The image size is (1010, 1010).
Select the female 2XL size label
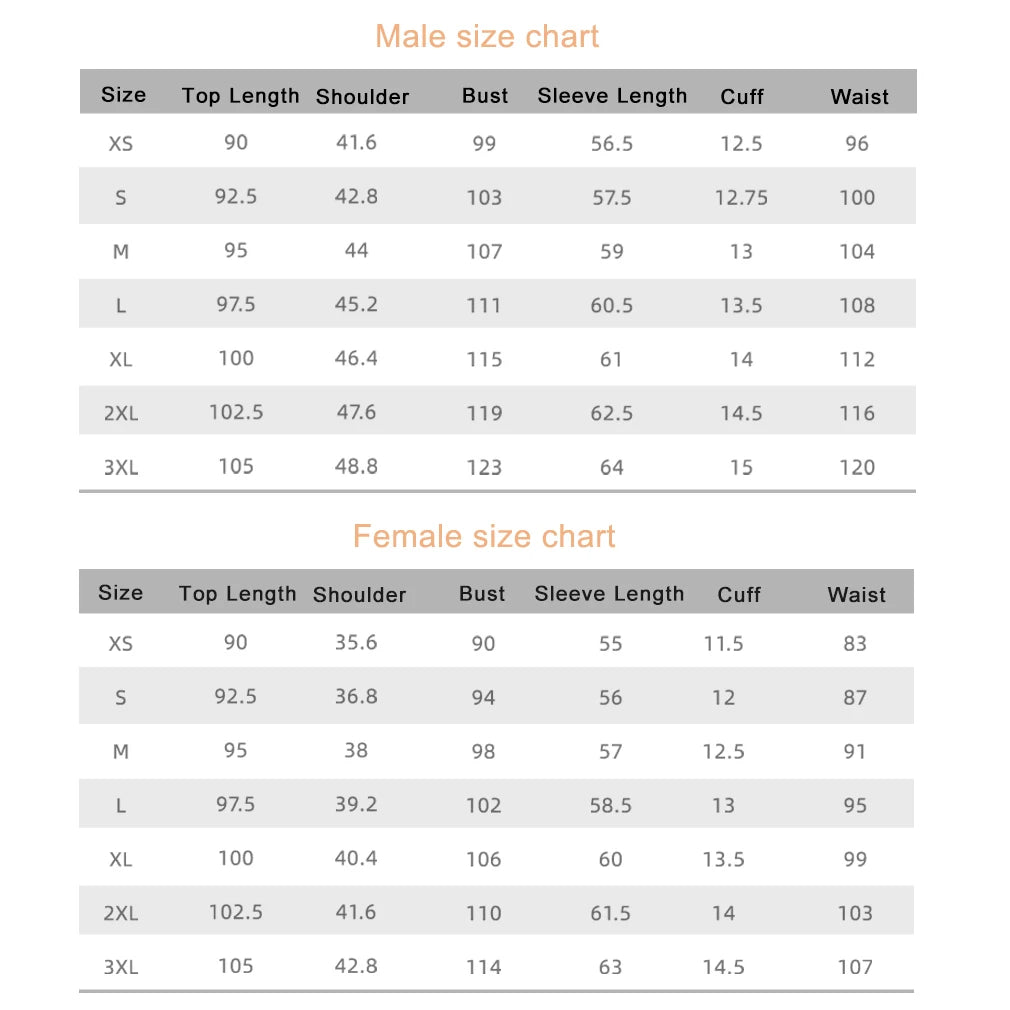pyautogui.click(x=121, y=913)
